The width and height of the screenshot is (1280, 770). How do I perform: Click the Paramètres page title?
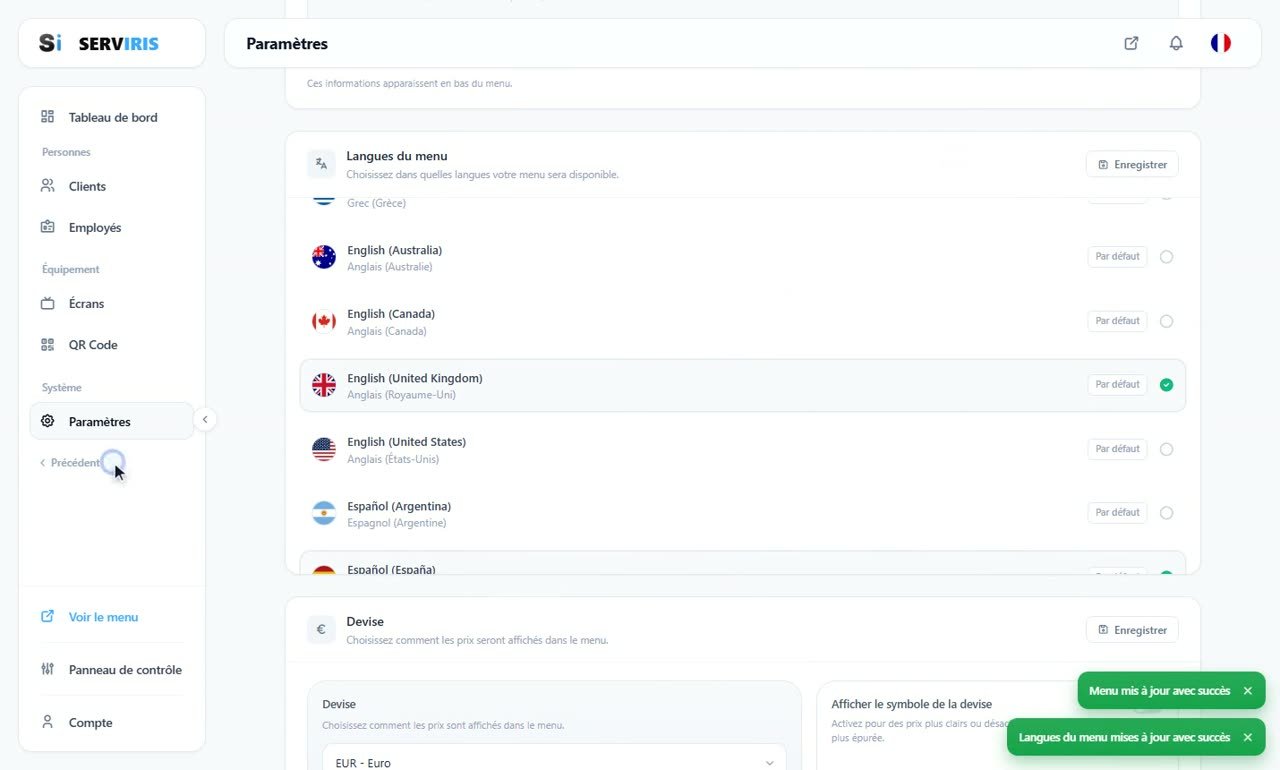coord(287,43)
